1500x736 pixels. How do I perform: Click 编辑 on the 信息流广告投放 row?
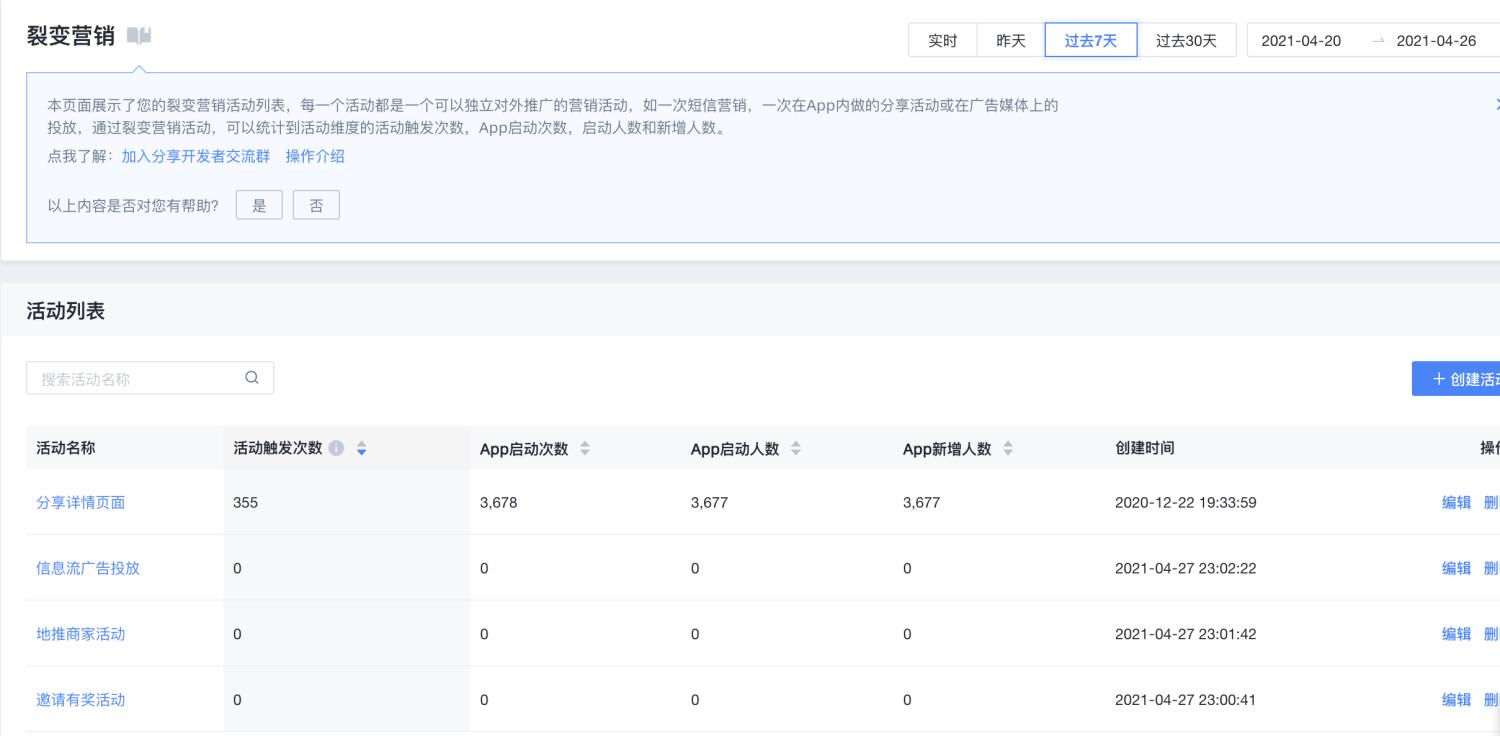(x=1456, y=568)
